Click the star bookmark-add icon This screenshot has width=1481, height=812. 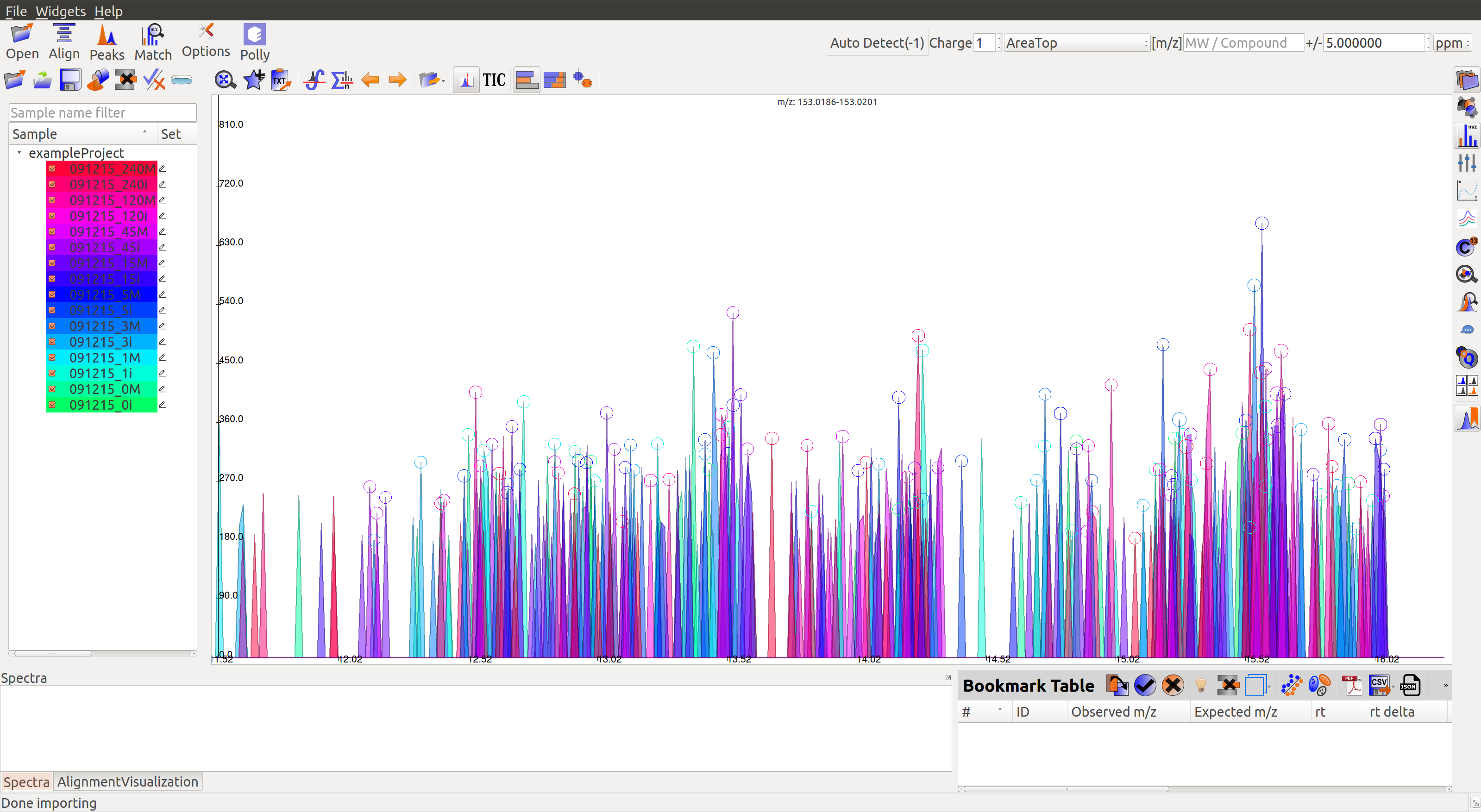pos(253,80)
